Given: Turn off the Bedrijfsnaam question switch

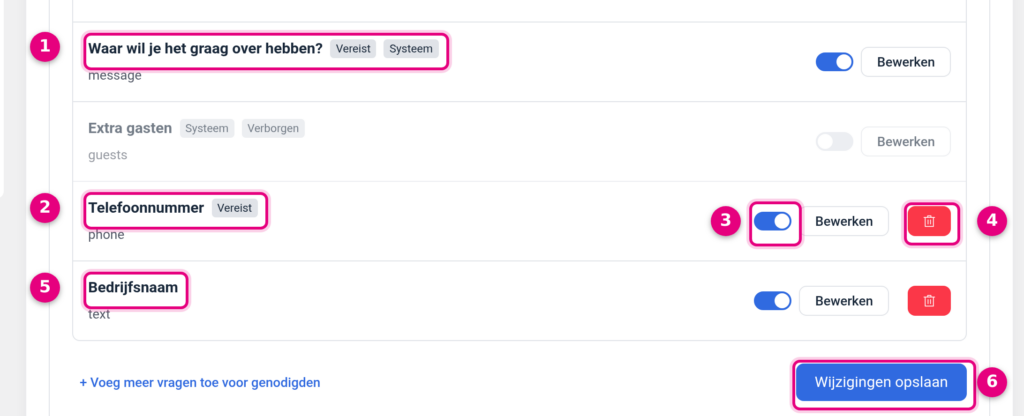Looking at the screenshot, I should (773, 301).
